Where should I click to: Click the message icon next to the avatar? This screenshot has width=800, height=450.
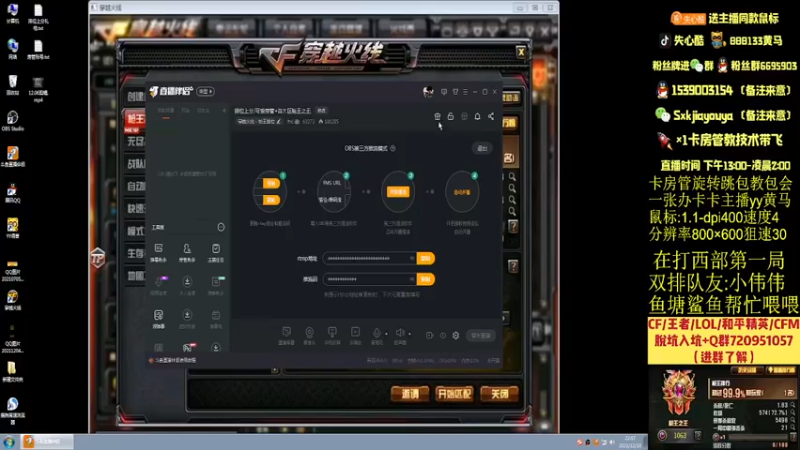(x=444, y=92)
